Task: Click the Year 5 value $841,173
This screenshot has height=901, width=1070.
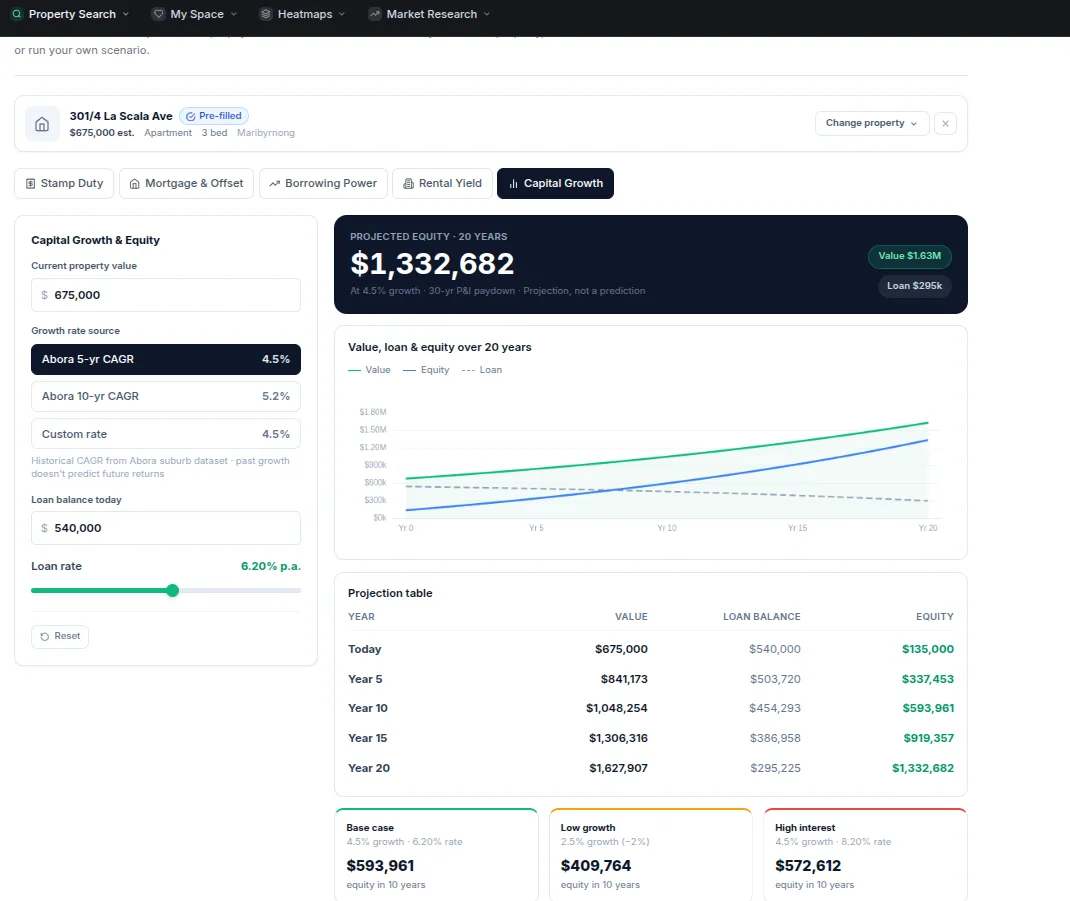Action: tap(624, 679)
